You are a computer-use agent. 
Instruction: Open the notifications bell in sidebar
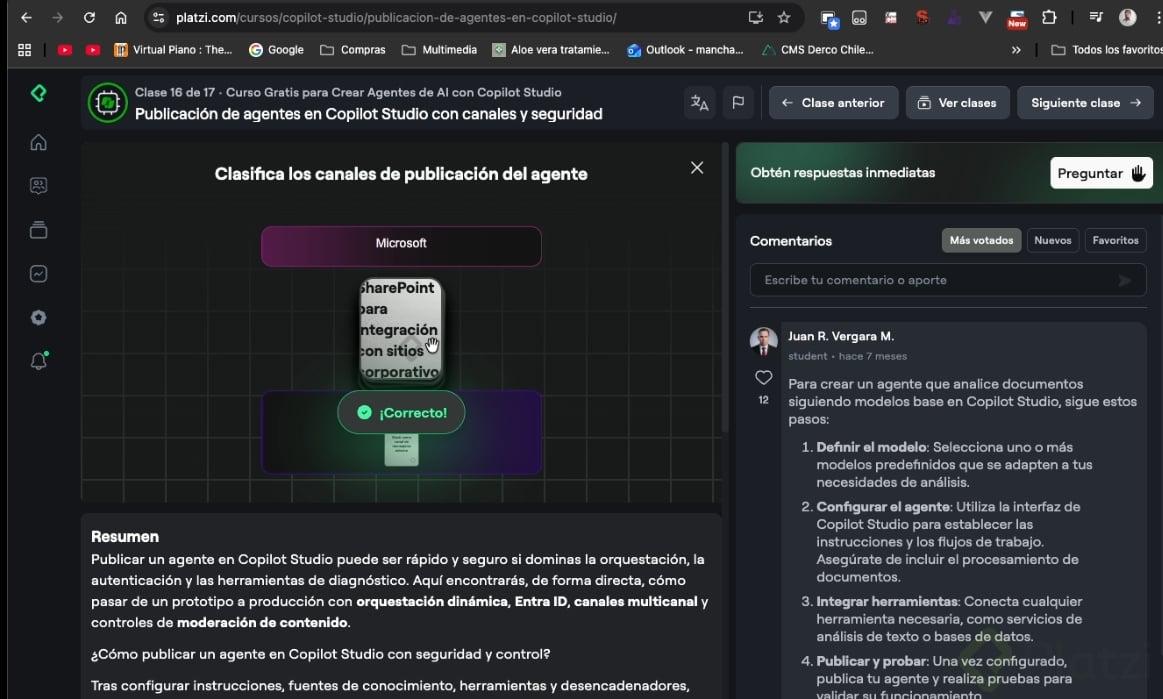39,361
